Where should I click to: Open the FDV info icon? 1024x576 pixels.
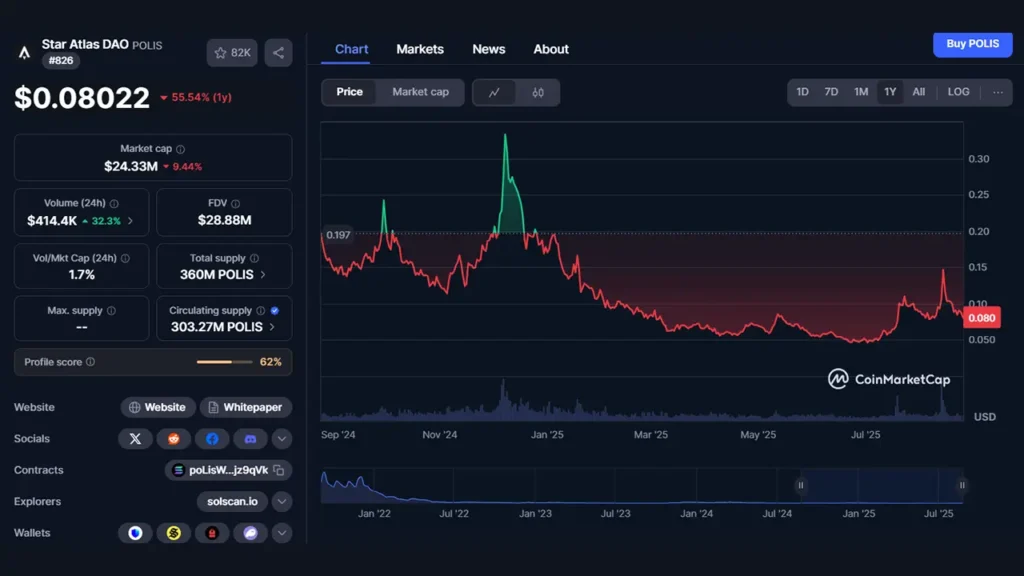[x=235, y=203]
